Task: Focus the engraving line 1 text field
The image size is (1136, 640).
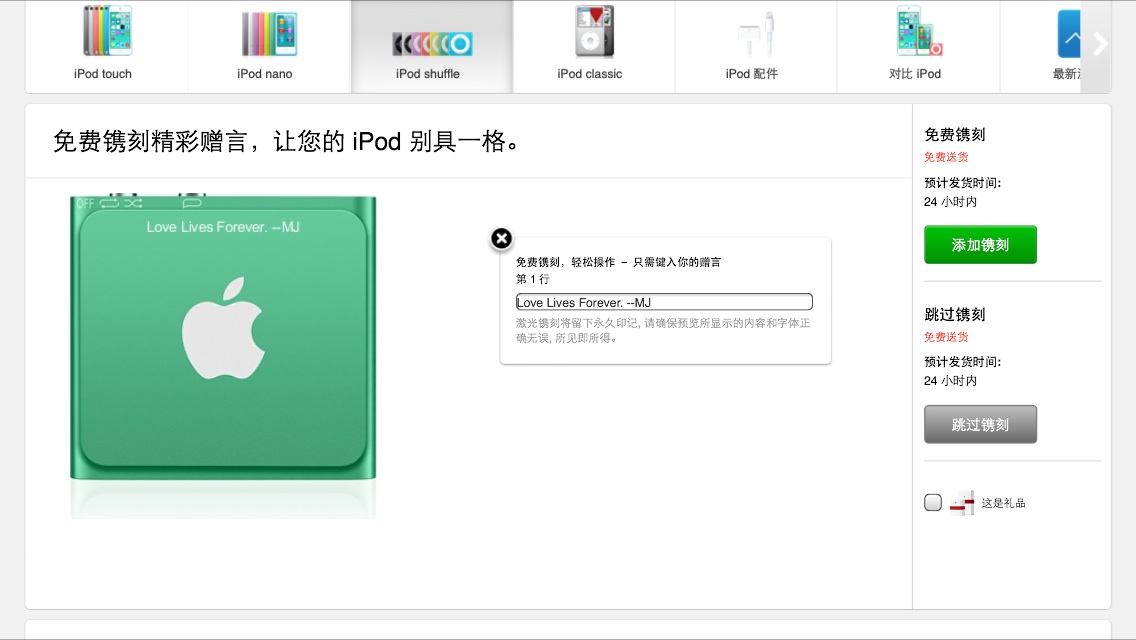Action: coord(664,302)
